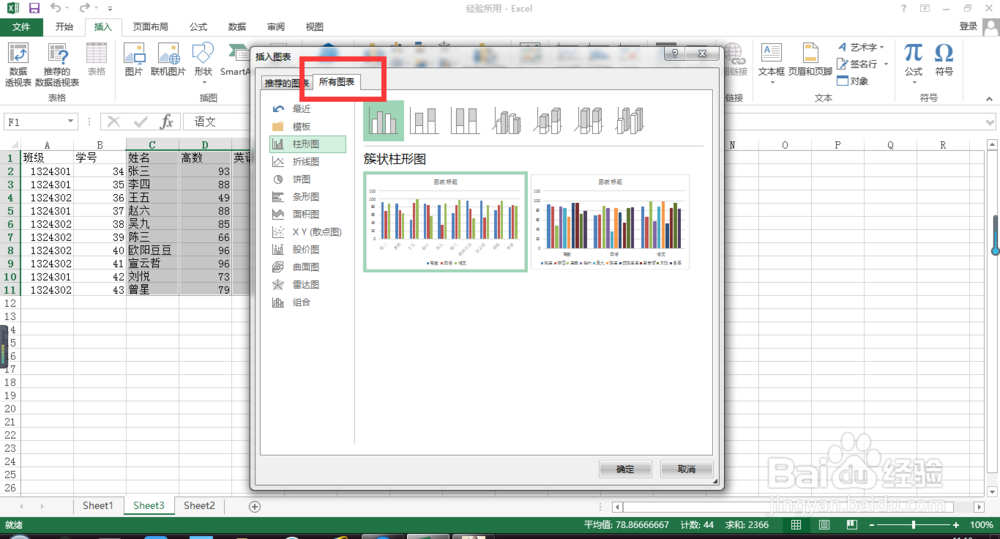Image resolution: width=1000 pixels, height=539 pixels.
Task: Switch to 推荐的图表 tab
Action: coord(286,83)
